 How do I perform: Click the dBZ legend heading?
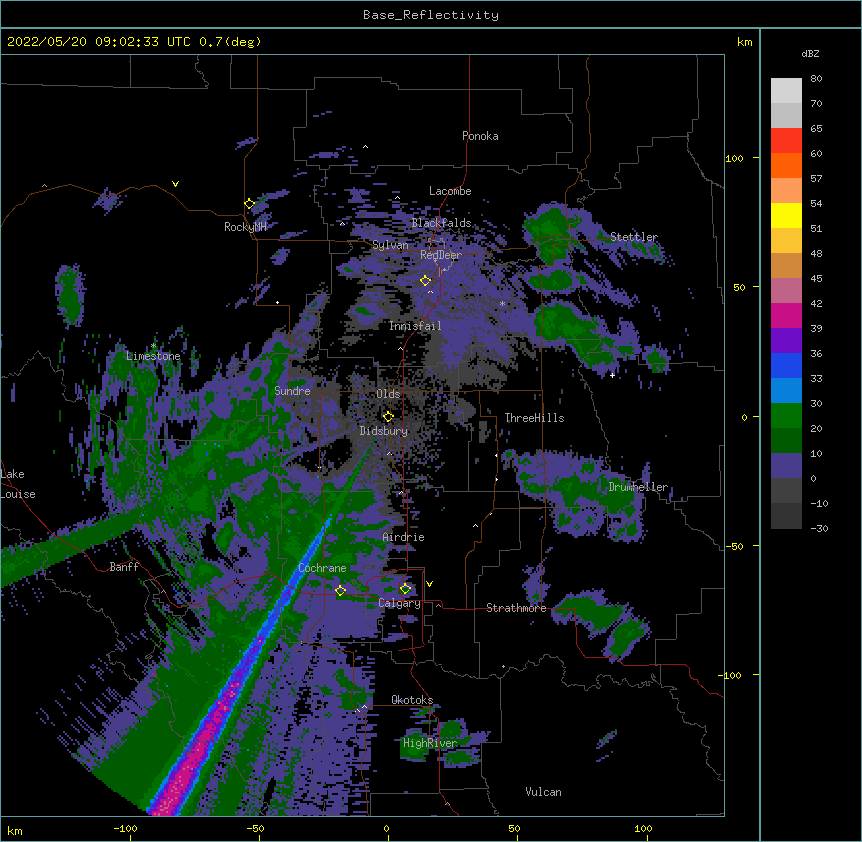[810, 53]
